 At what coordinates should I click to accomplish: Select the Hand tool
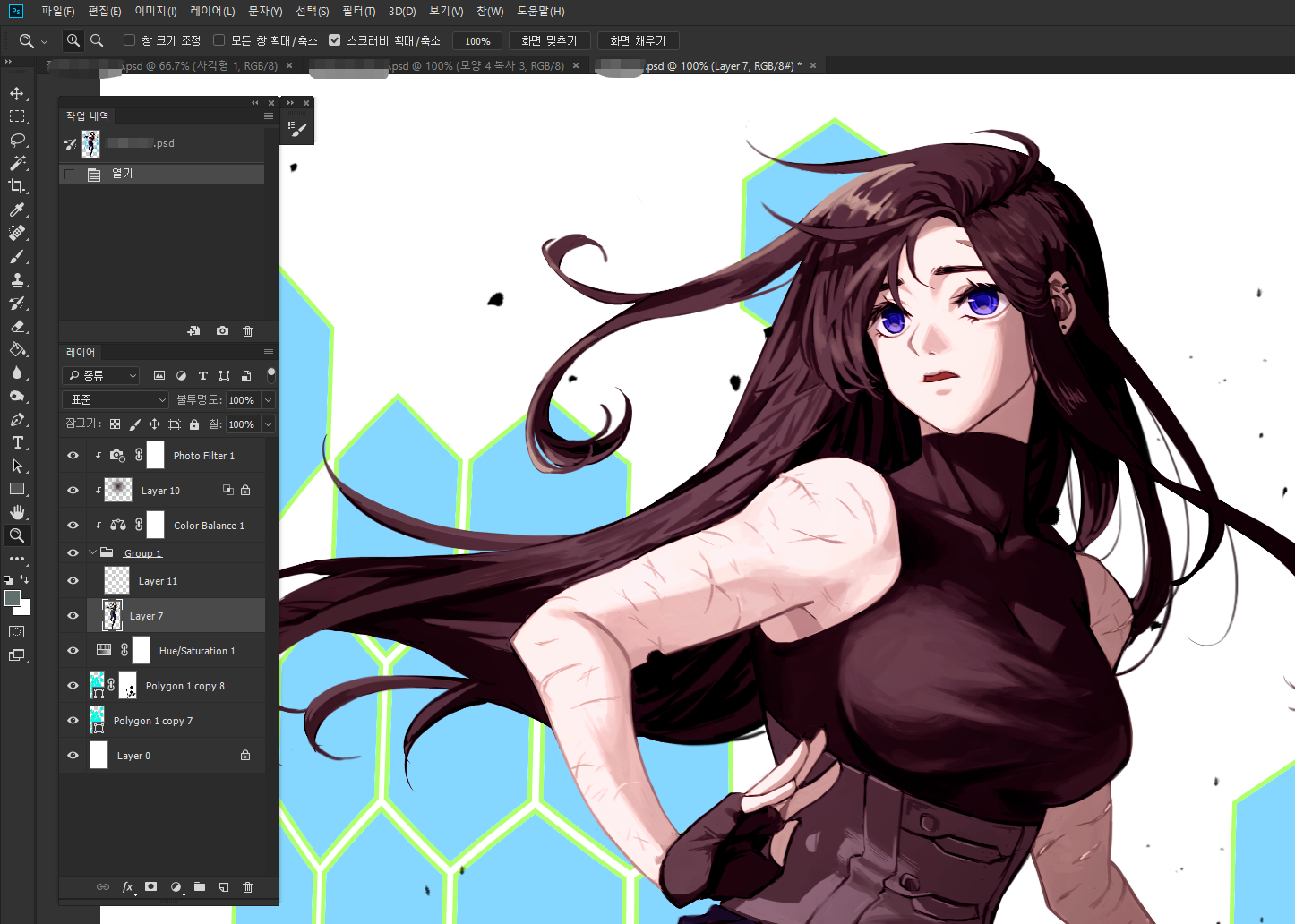[x=17, y=512]
